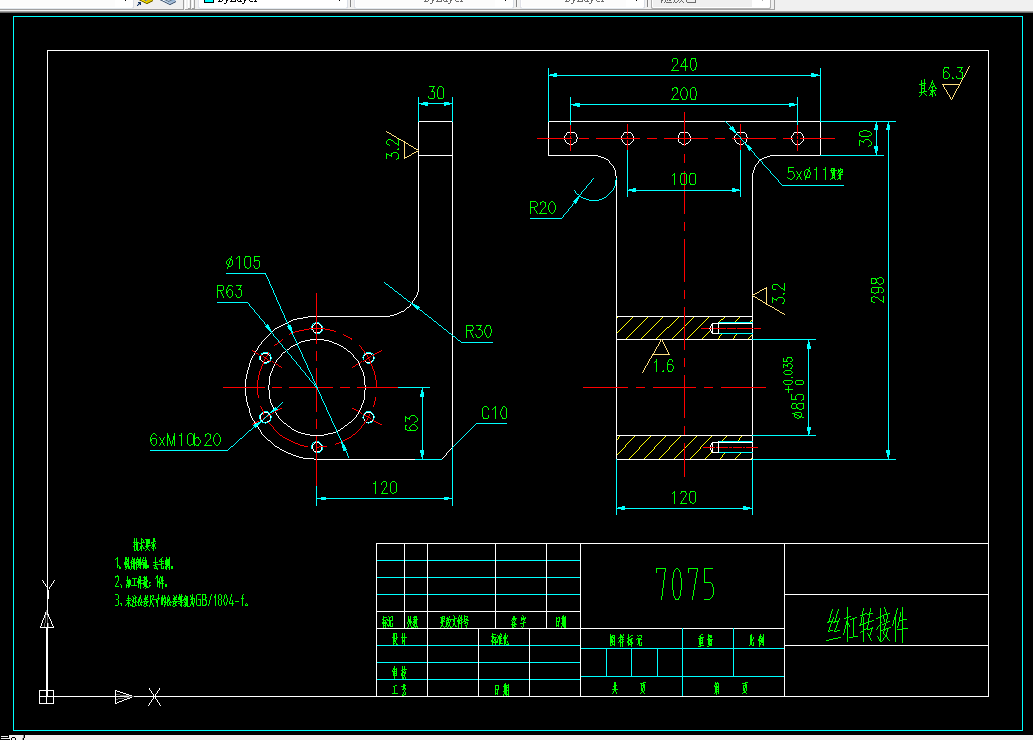Select the R63 radius label
Viewport: 1033px width, 740px height.
[229, 292]
